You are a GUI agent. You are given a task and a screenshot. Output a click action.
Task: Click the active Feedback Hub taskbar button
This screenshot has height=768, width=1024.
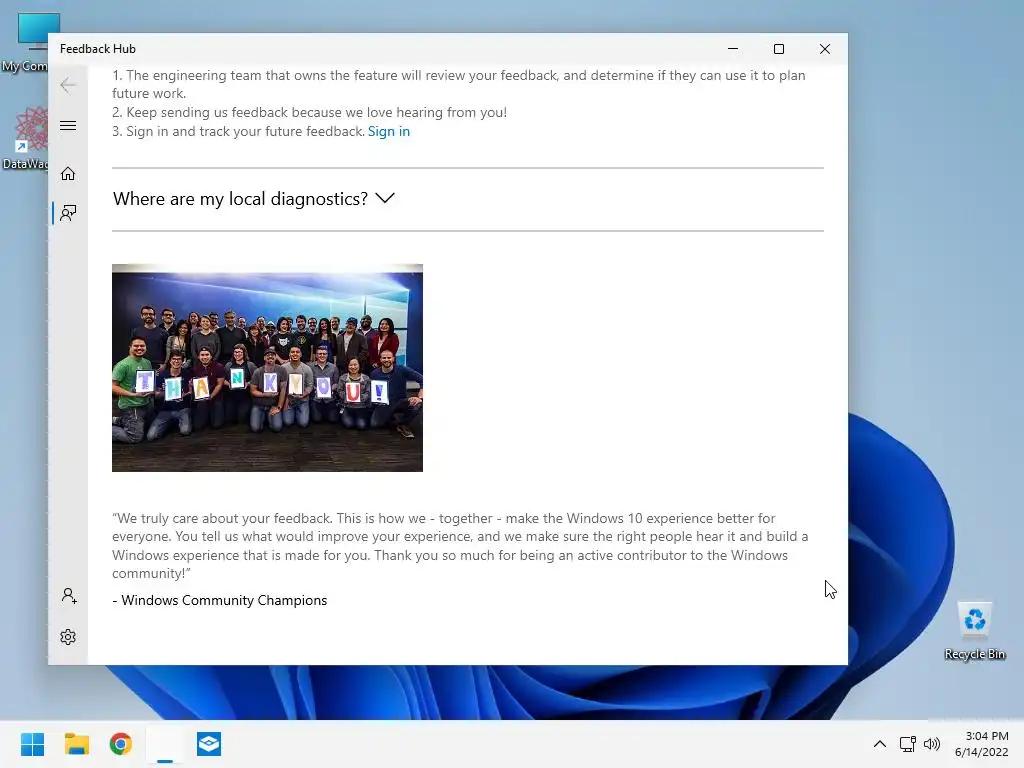pyautogui.click(x=165, y=744)
